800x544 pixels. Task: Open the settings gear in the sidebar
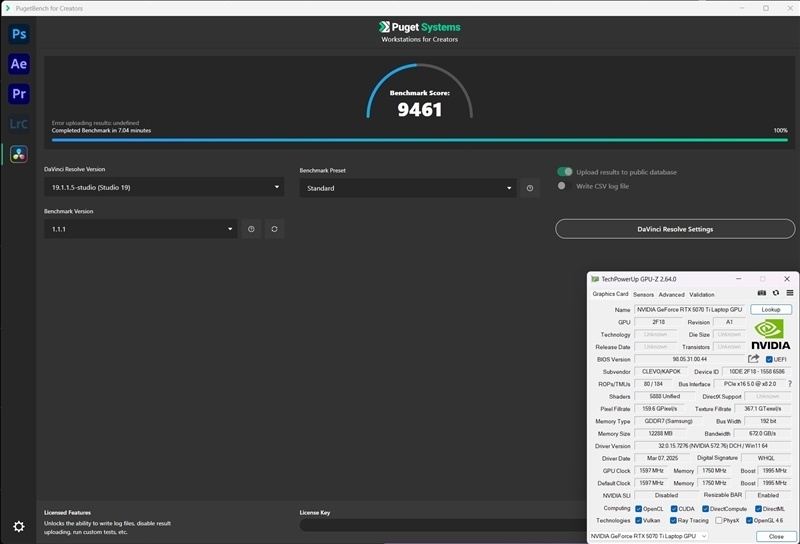coord(19,526)
